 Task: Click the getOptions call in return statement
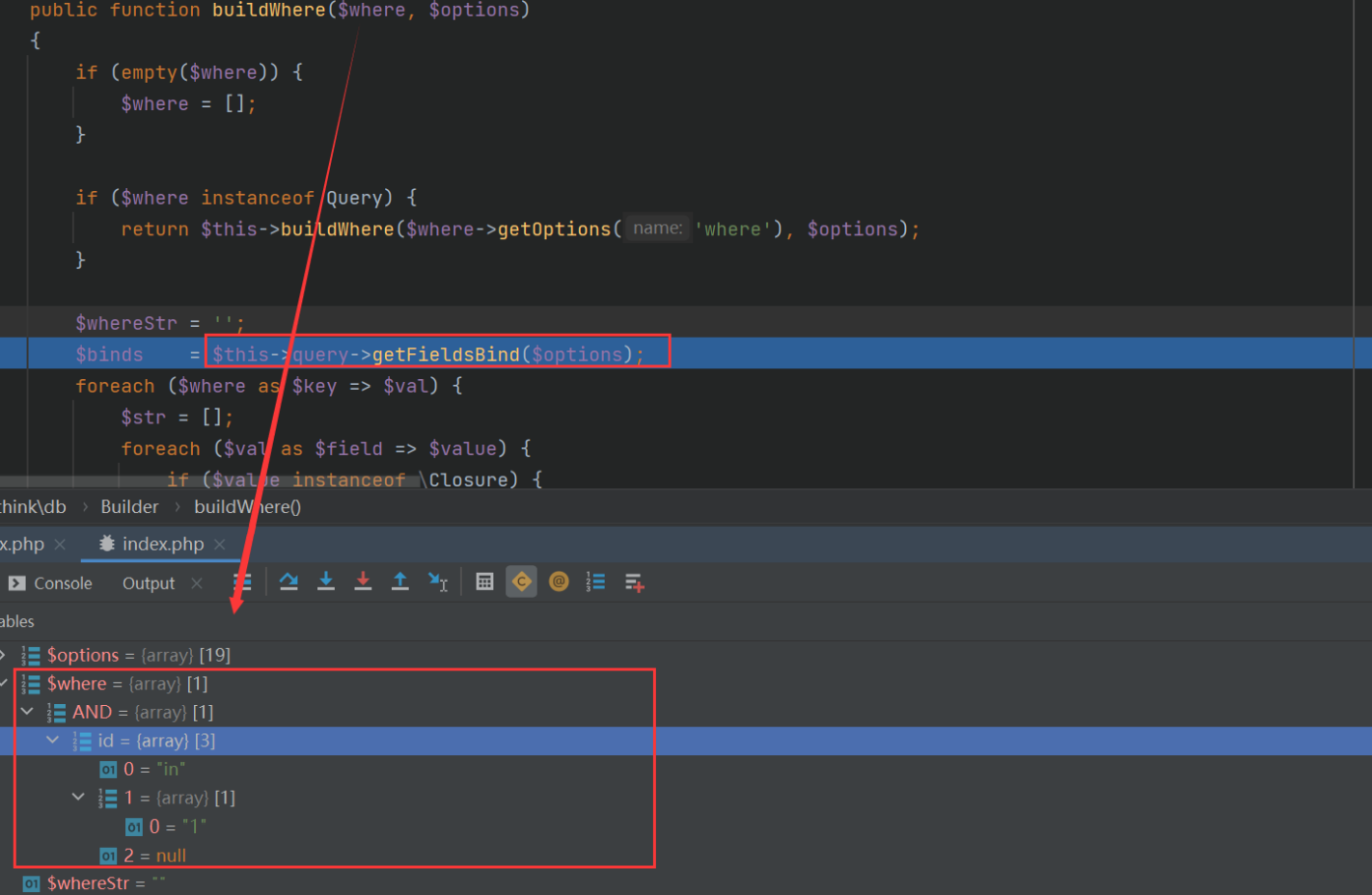[555, 230]
